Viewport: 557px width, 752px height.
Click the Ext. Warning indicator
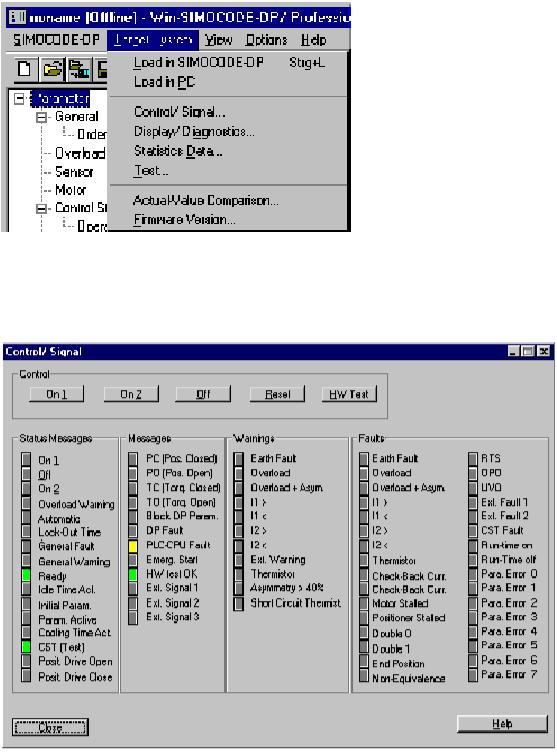[x=238, y=560]
